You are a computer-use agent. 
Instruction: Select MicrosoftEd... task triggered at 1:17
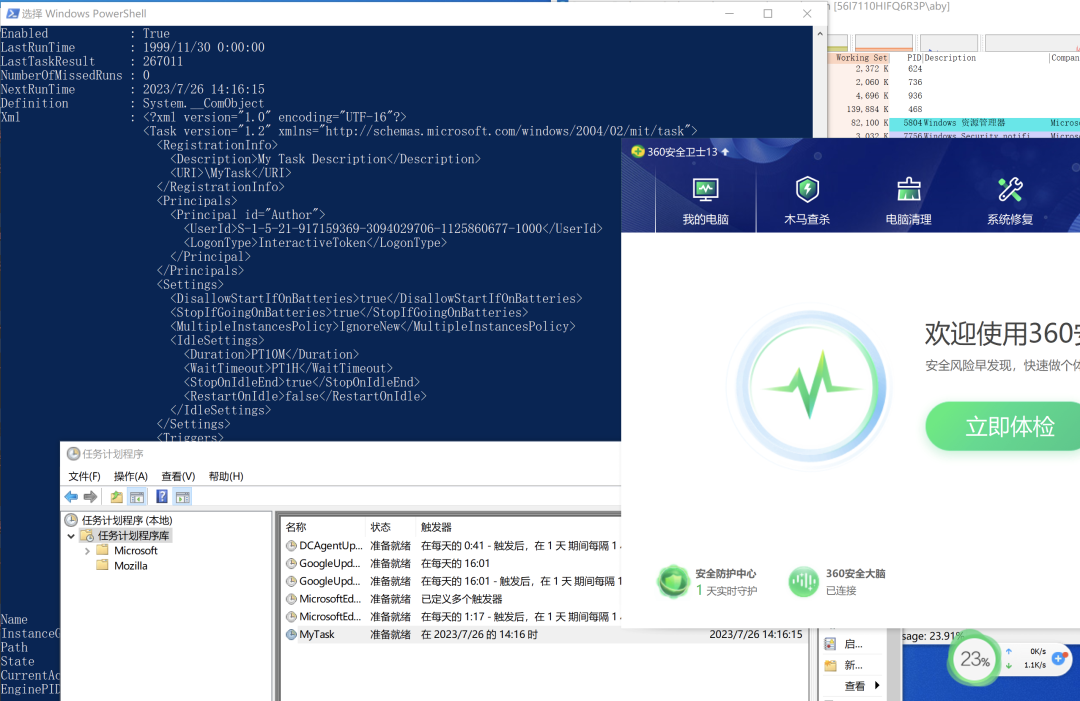pos(453,617)
